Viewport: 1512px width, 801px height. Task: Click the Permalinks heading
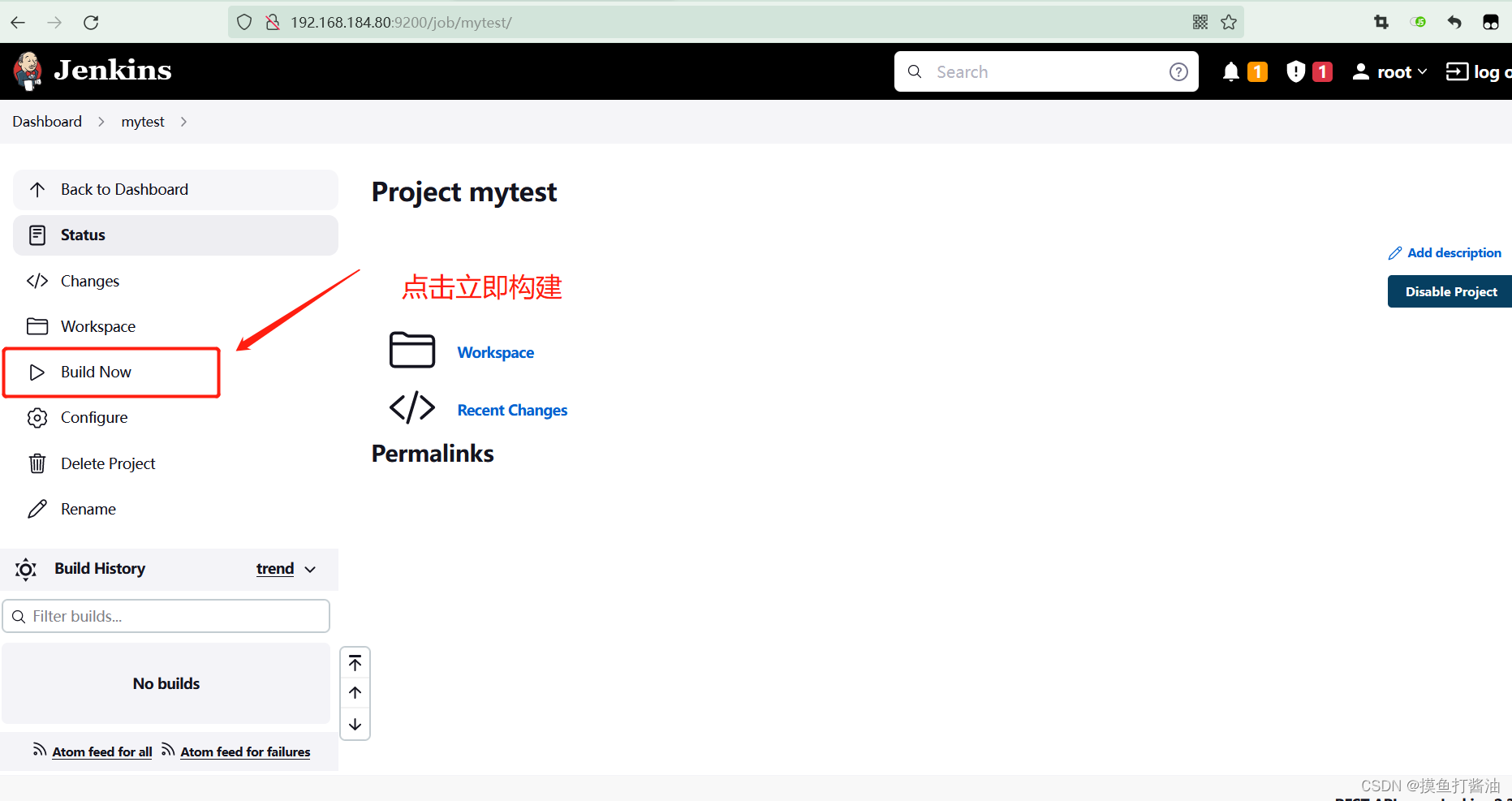[x=433, y=454]
